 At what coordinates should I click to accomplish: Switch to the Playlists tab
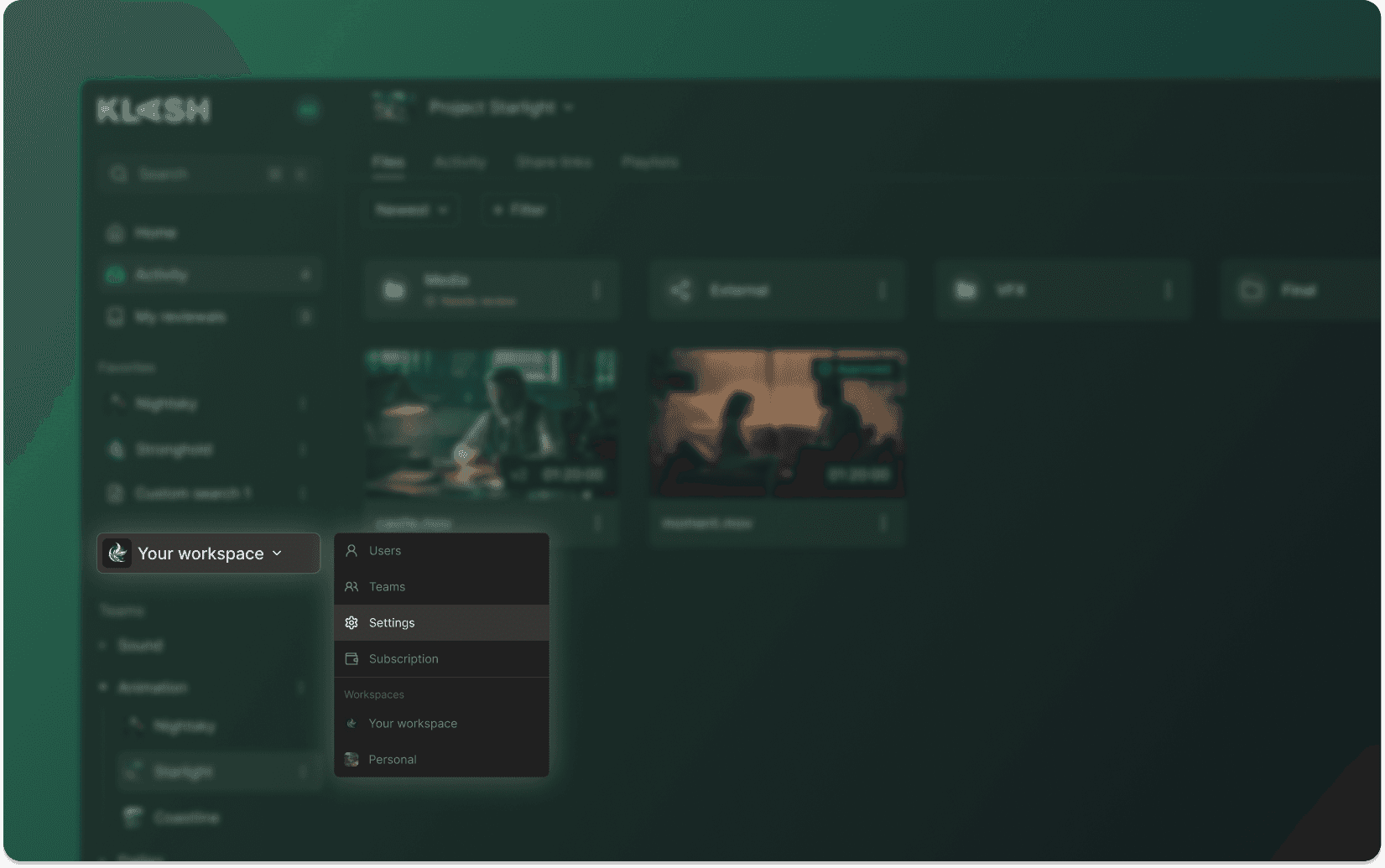click(x=650, y=162)
